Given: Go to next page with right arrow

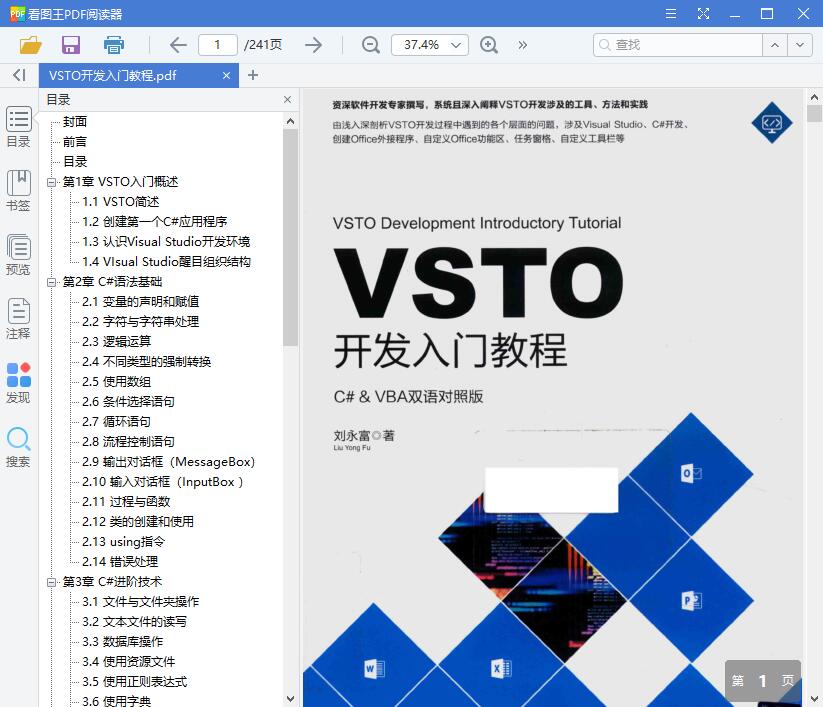Looking at the screenshot, I should click(313, 45).
